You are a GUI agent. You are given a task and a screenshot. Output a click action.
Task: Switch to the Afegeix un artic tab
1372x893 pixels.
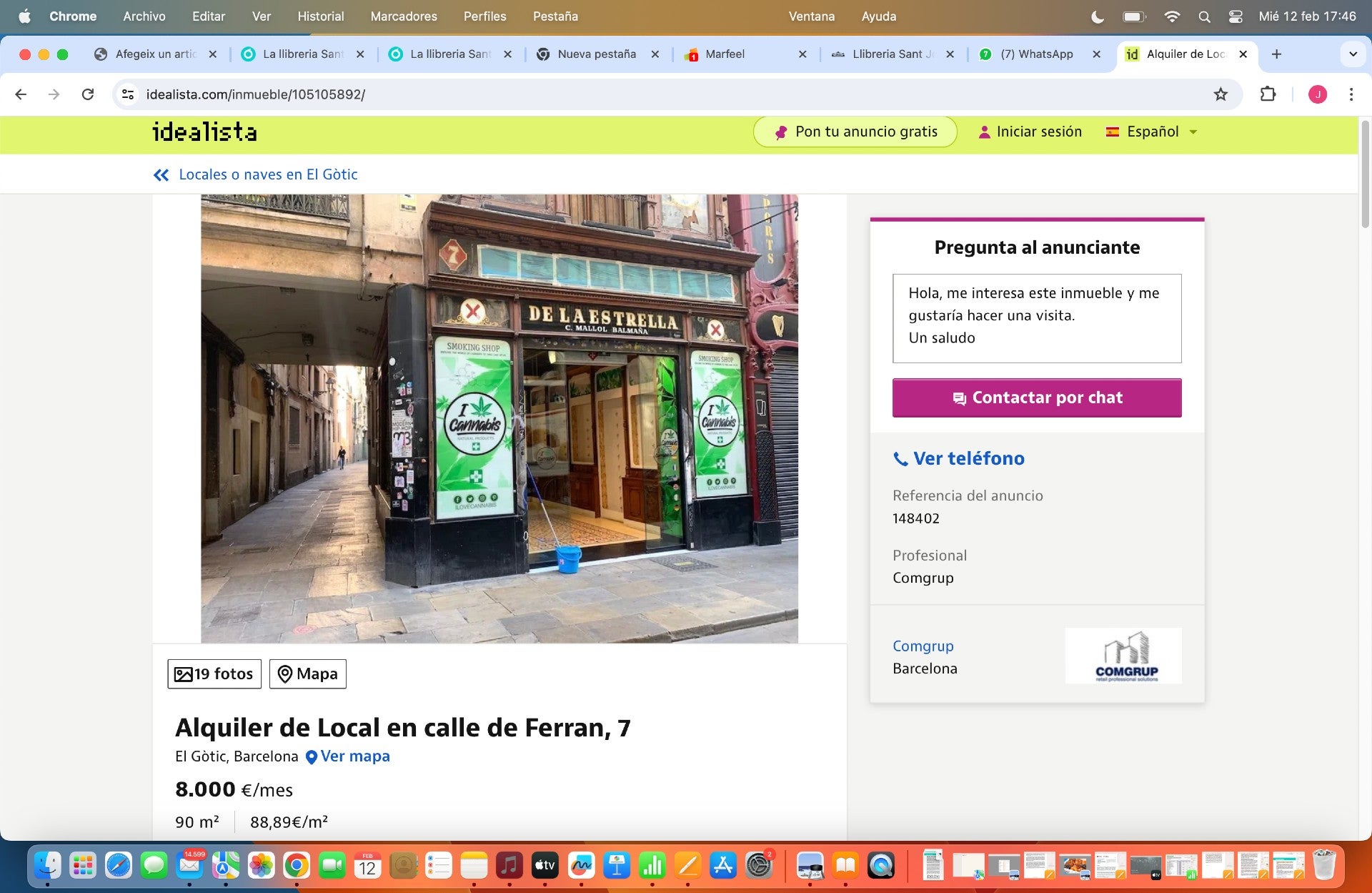point(156,54)
